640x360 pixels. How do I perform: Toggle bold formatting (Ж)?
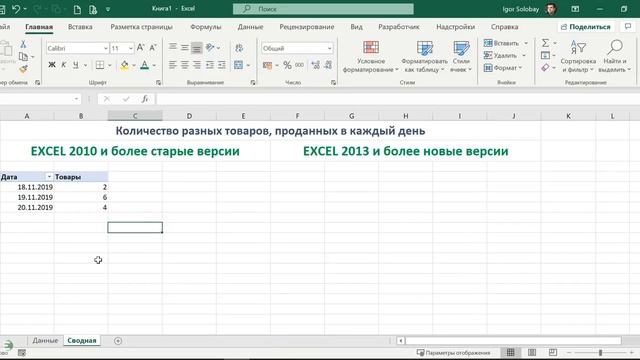(x=52, y=65)
